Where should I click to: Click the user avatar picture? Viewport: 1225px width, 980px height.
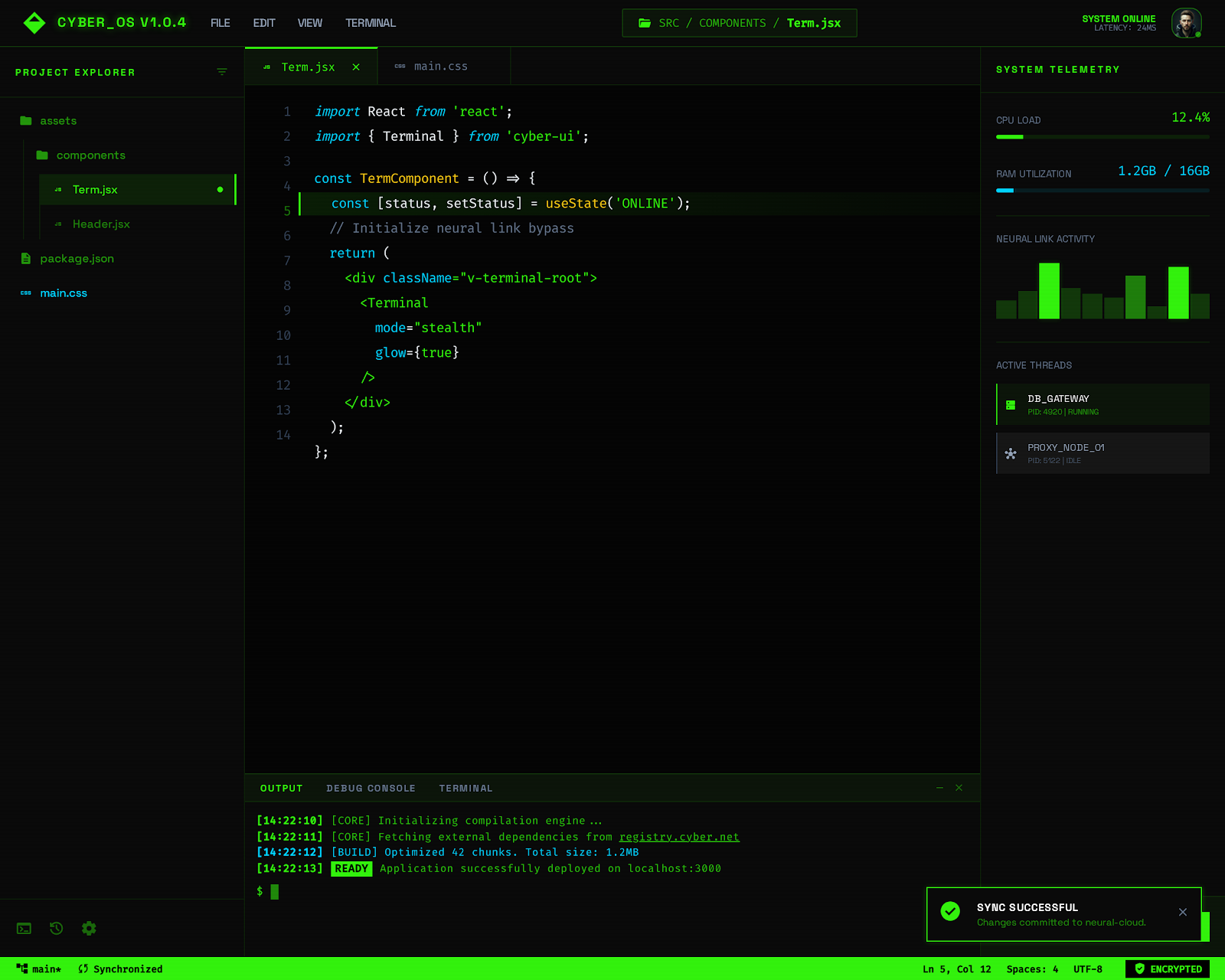pos(1185,23)
